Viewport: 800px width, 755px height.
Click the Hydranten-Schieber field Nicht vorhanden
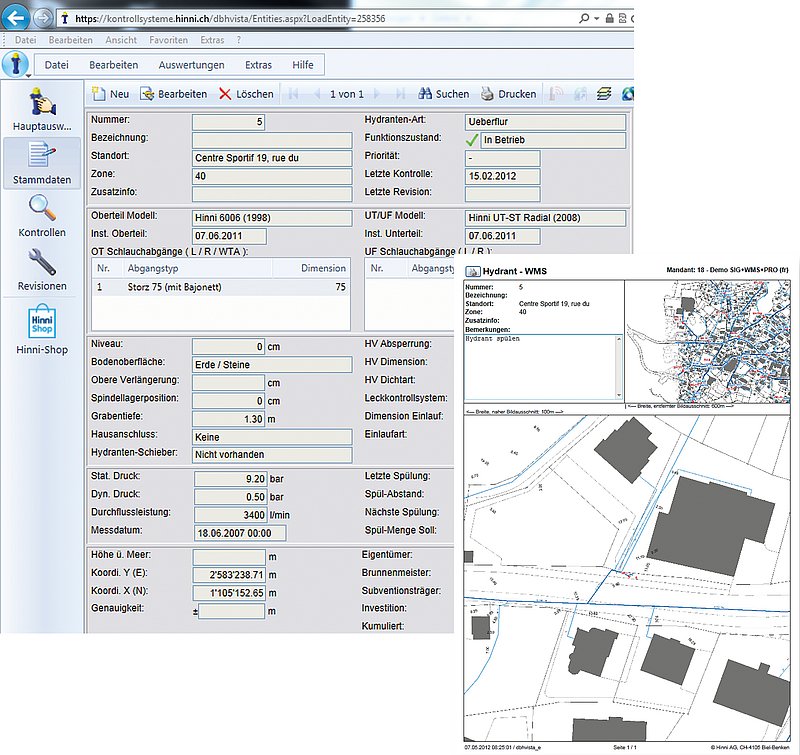272,455
